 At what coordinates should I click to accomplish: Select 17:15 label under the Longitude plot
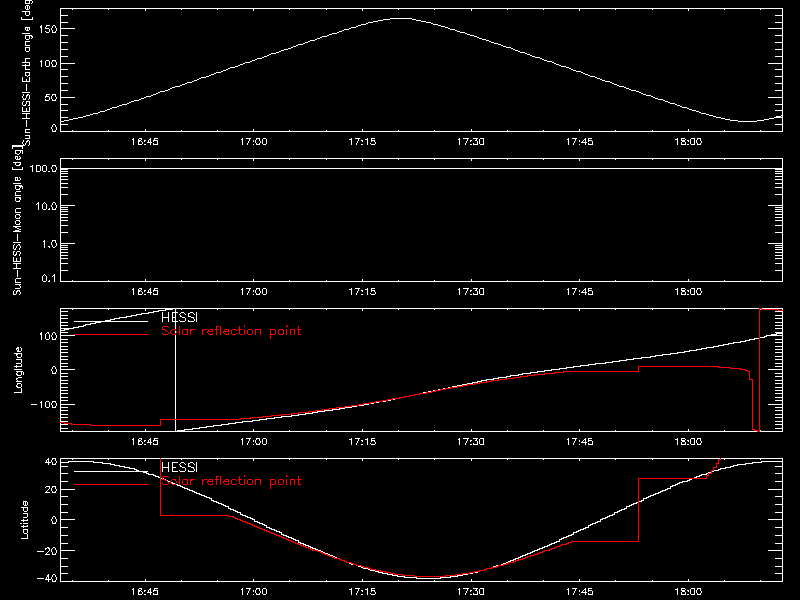coord(362,442)
